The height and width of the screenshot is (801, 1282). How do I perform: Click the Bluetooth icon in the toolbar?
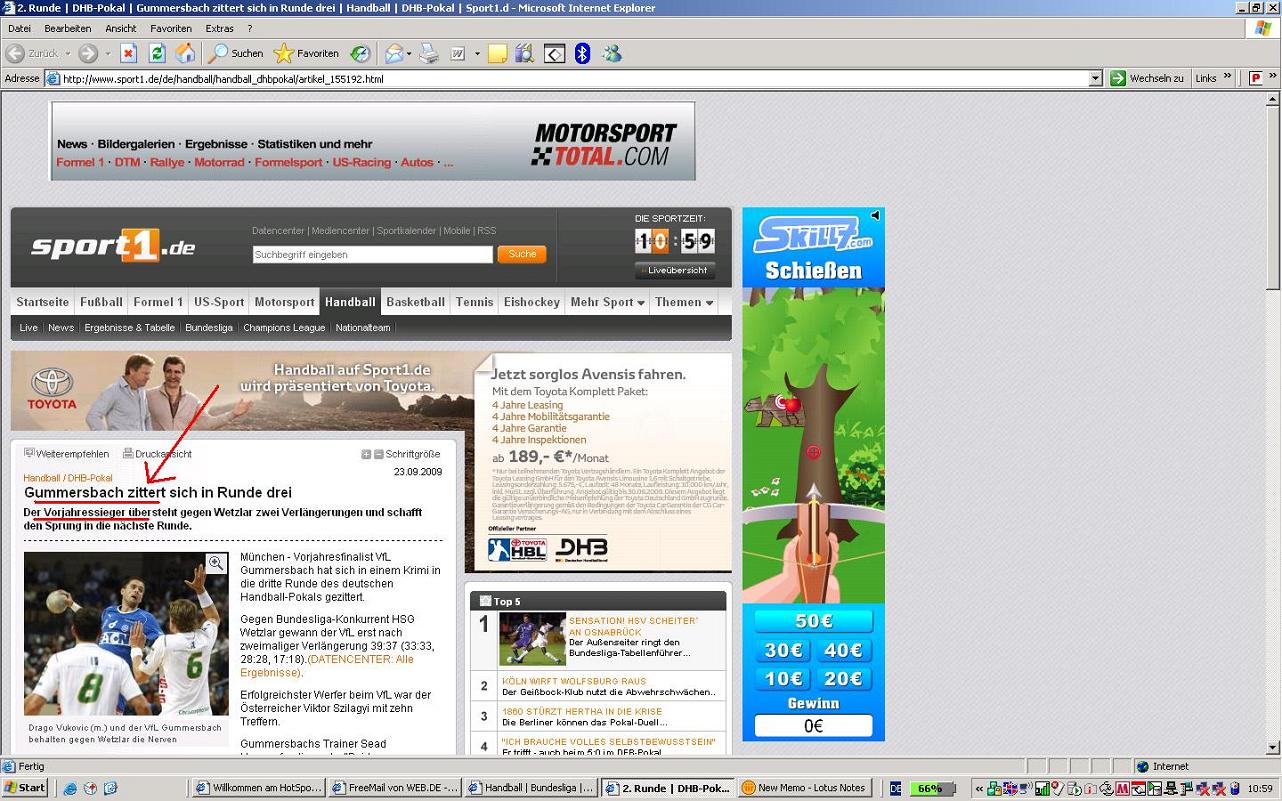point(583,53)
